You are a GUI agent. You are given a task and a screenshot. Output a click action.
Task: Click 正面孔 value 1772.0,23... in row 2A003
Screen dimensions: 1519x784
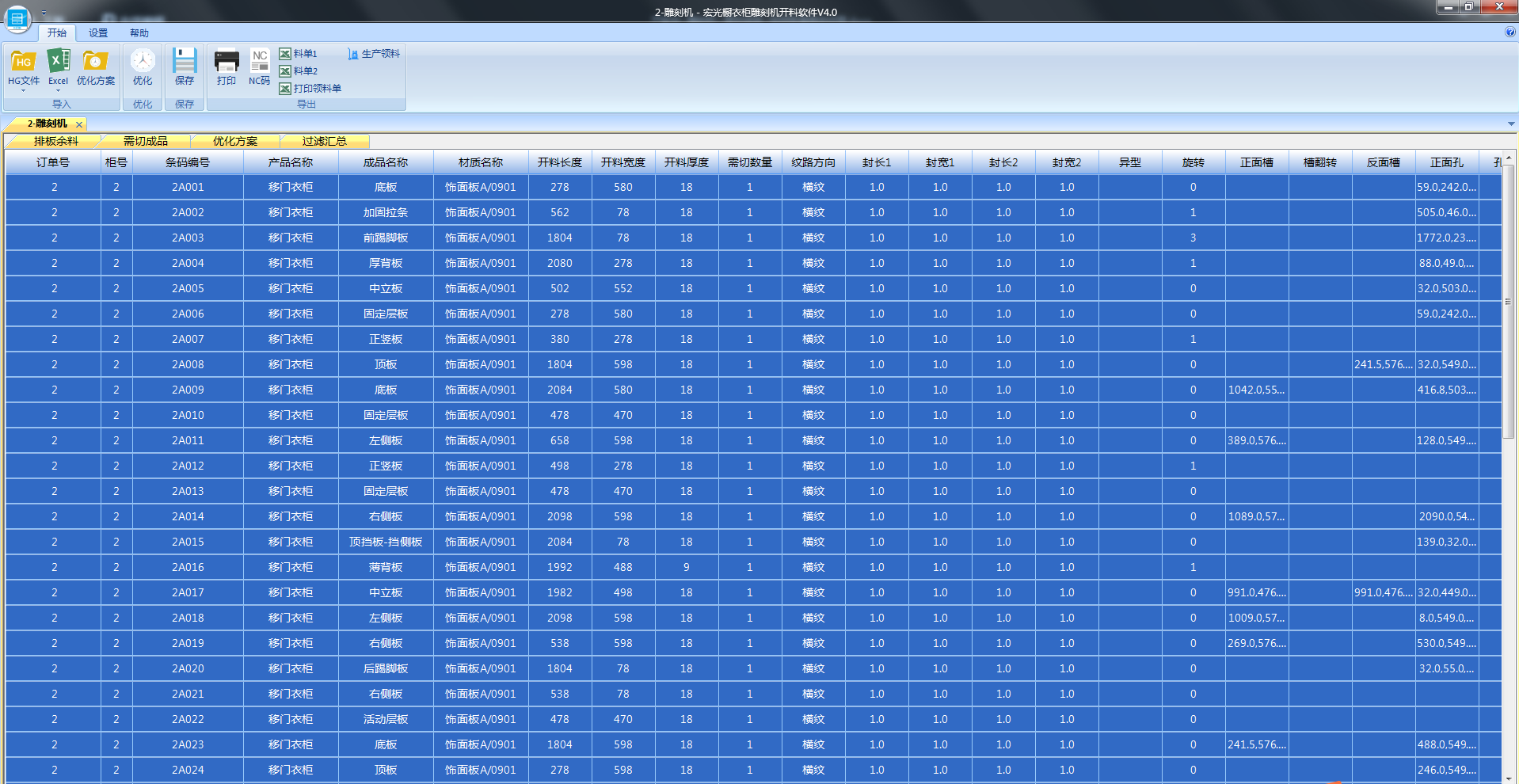click(1447, 238)
